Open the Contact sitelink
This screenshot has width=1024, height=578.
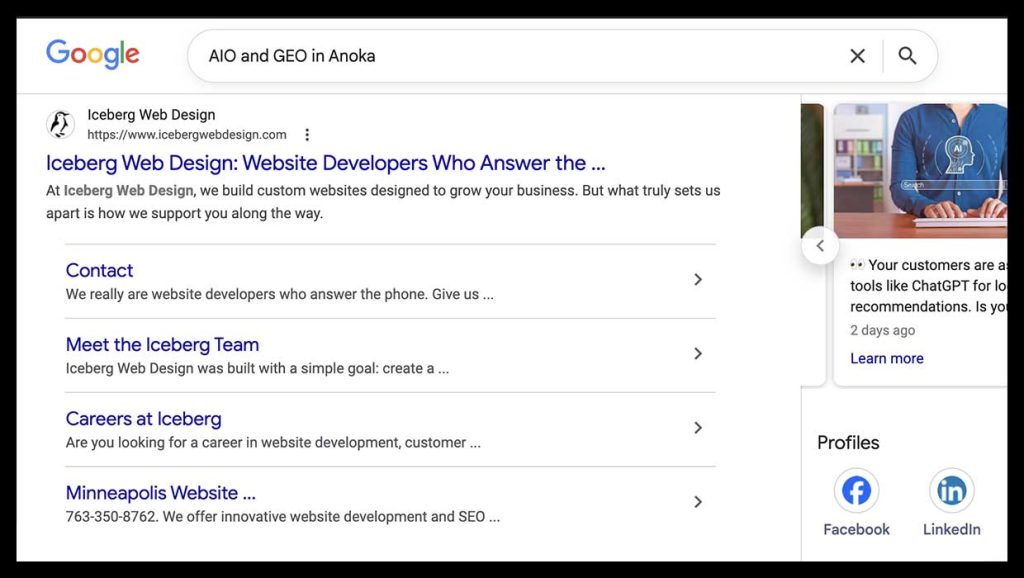pos(99,270)
